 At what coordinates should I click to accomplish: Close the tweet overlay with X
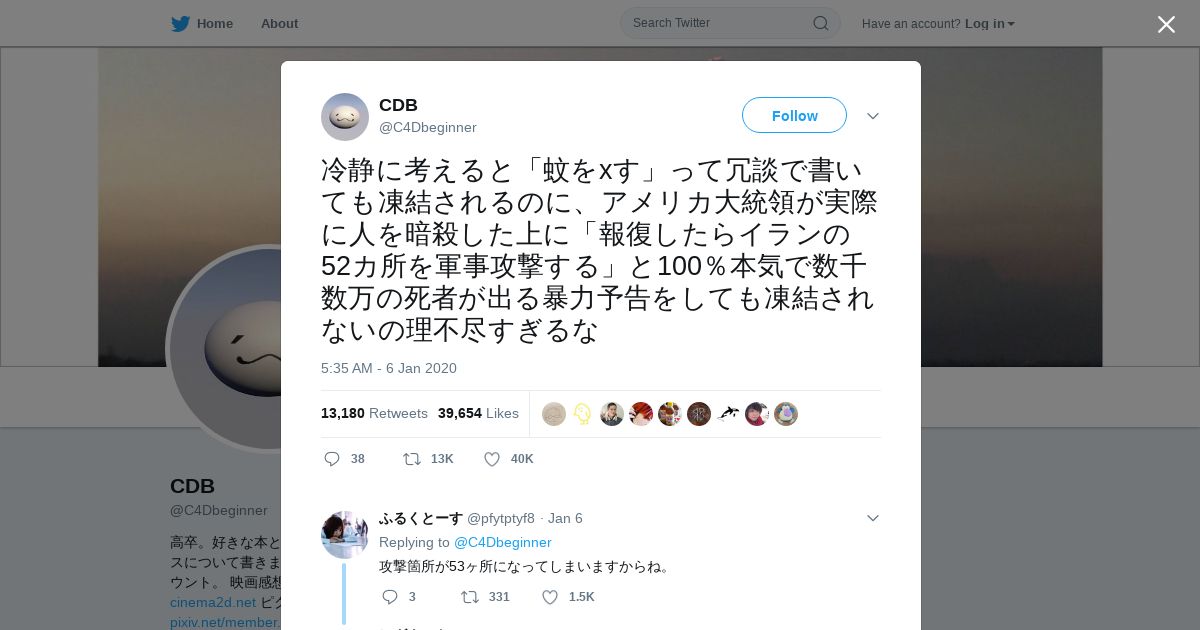pyautogui.click(x=1166, y=24)
